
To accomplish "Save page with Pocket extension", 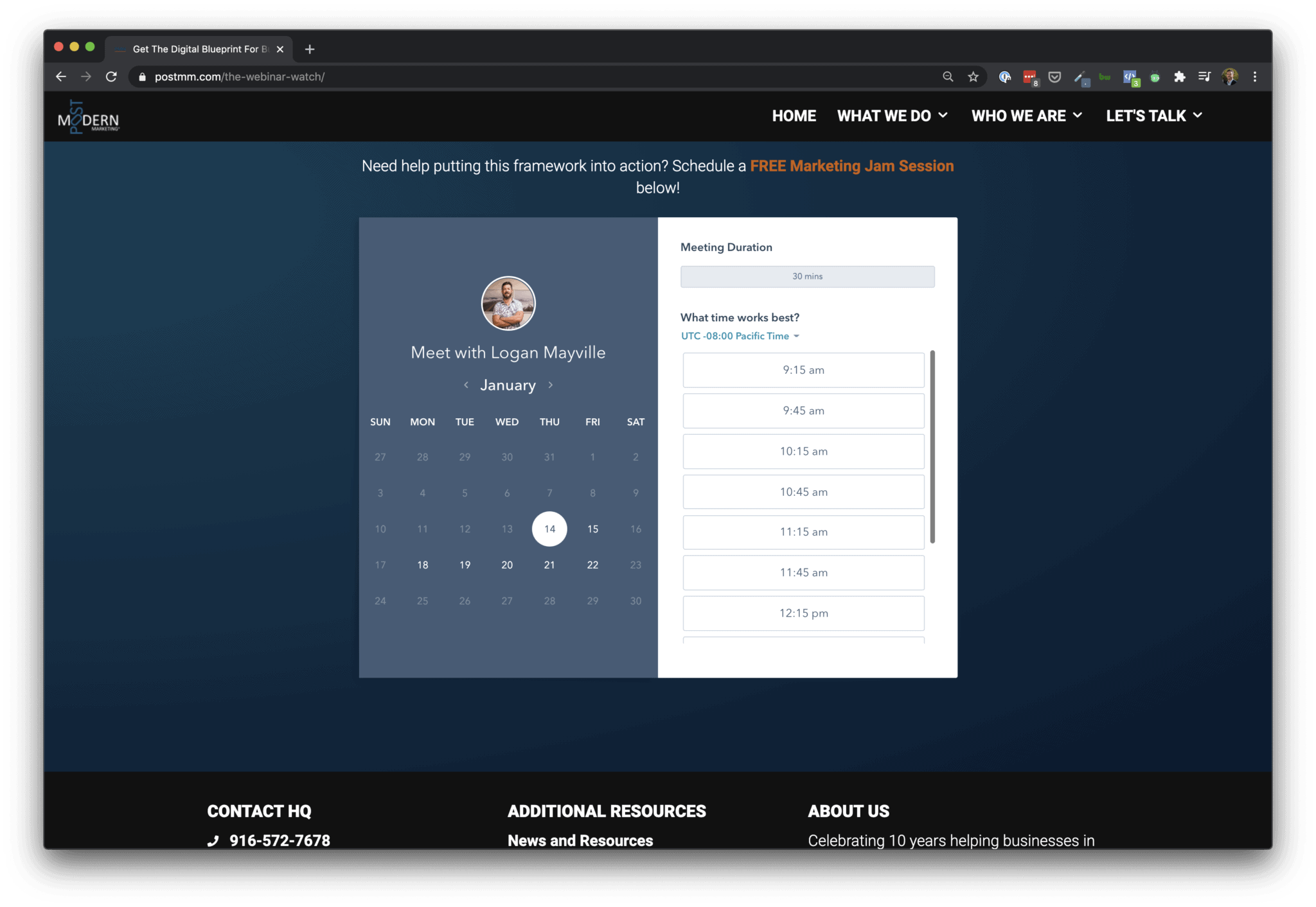I will pos(1054,77).
